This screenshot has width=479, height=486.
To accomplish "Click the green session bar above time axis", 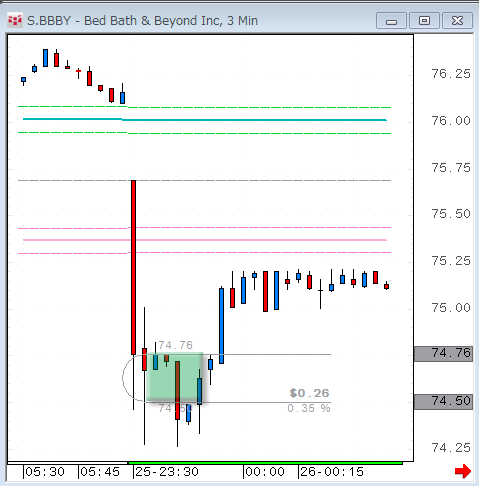I will click(x=265, y=463).
